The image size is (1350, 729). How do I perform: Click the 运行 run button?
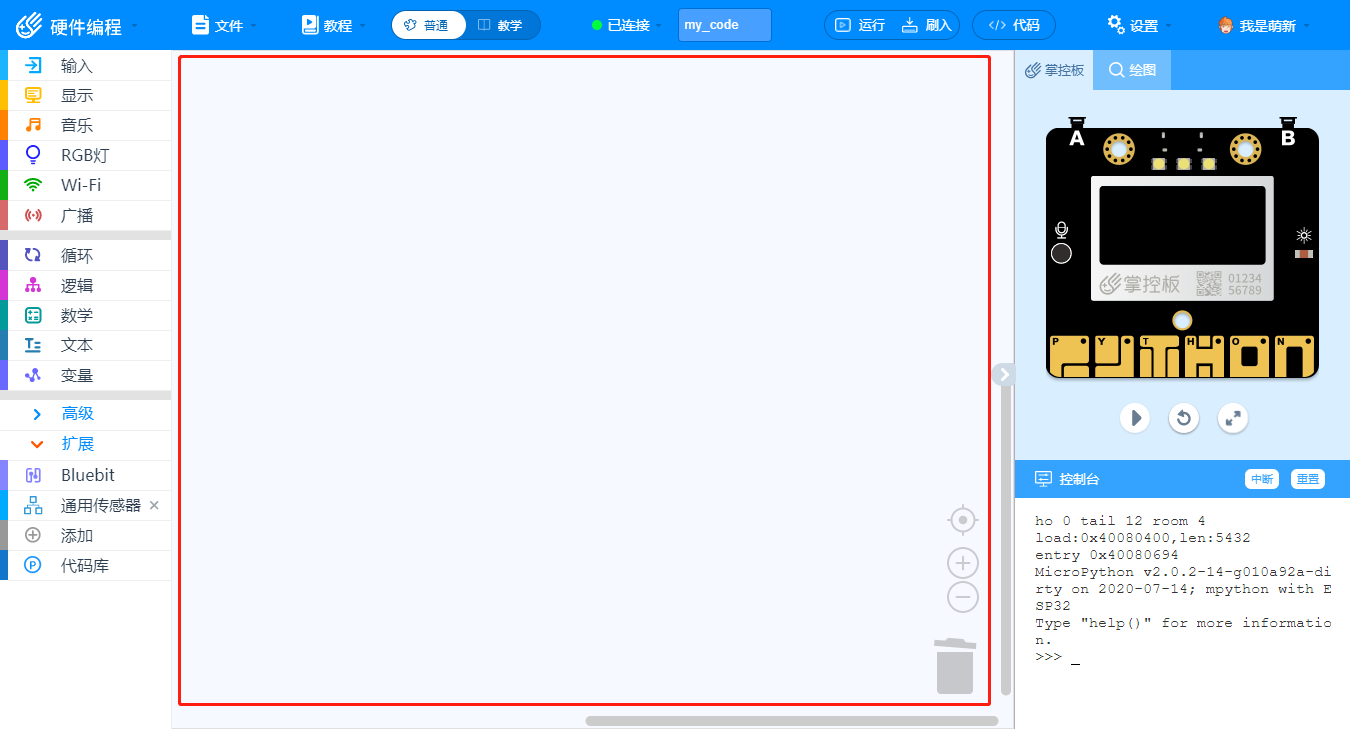pos(860,25)
